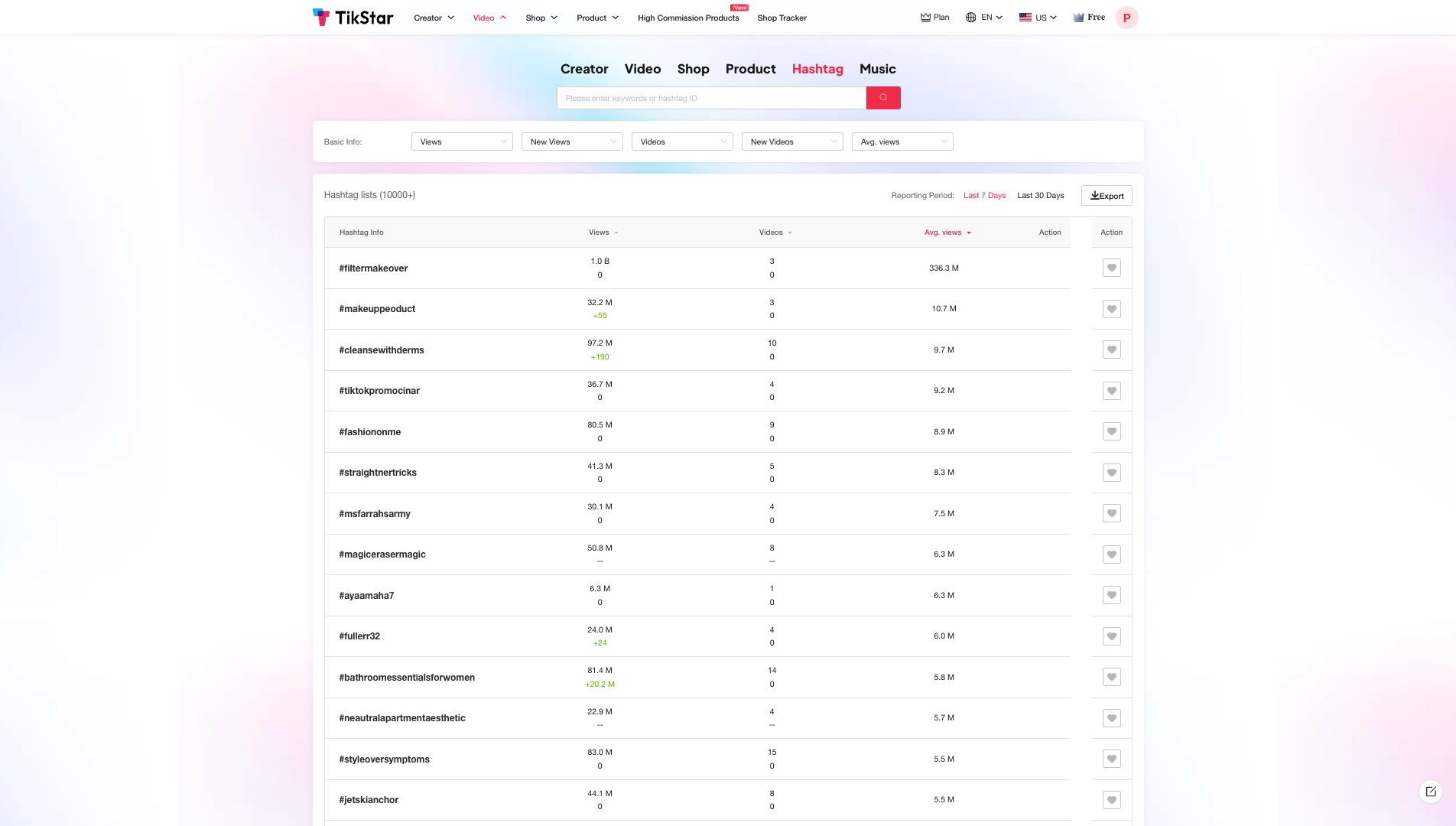1456x826 pixels.
Task: Open the New Videos filter dropdown
Action: (x=792, y=141)
